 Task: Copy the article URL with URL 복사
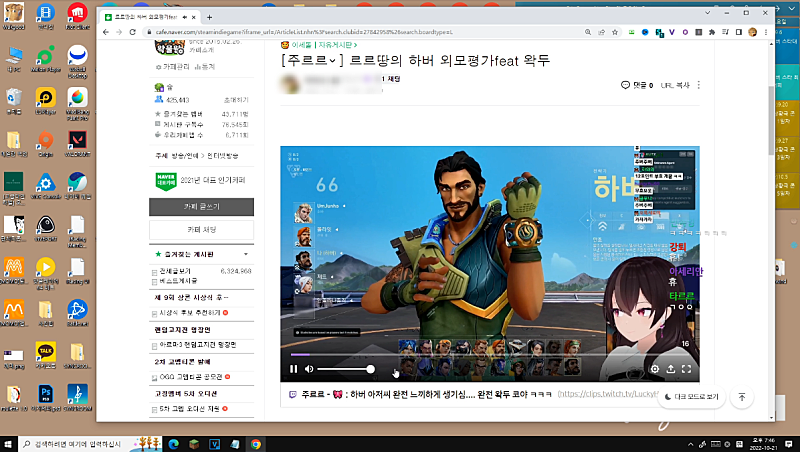[x=675, y=85]
